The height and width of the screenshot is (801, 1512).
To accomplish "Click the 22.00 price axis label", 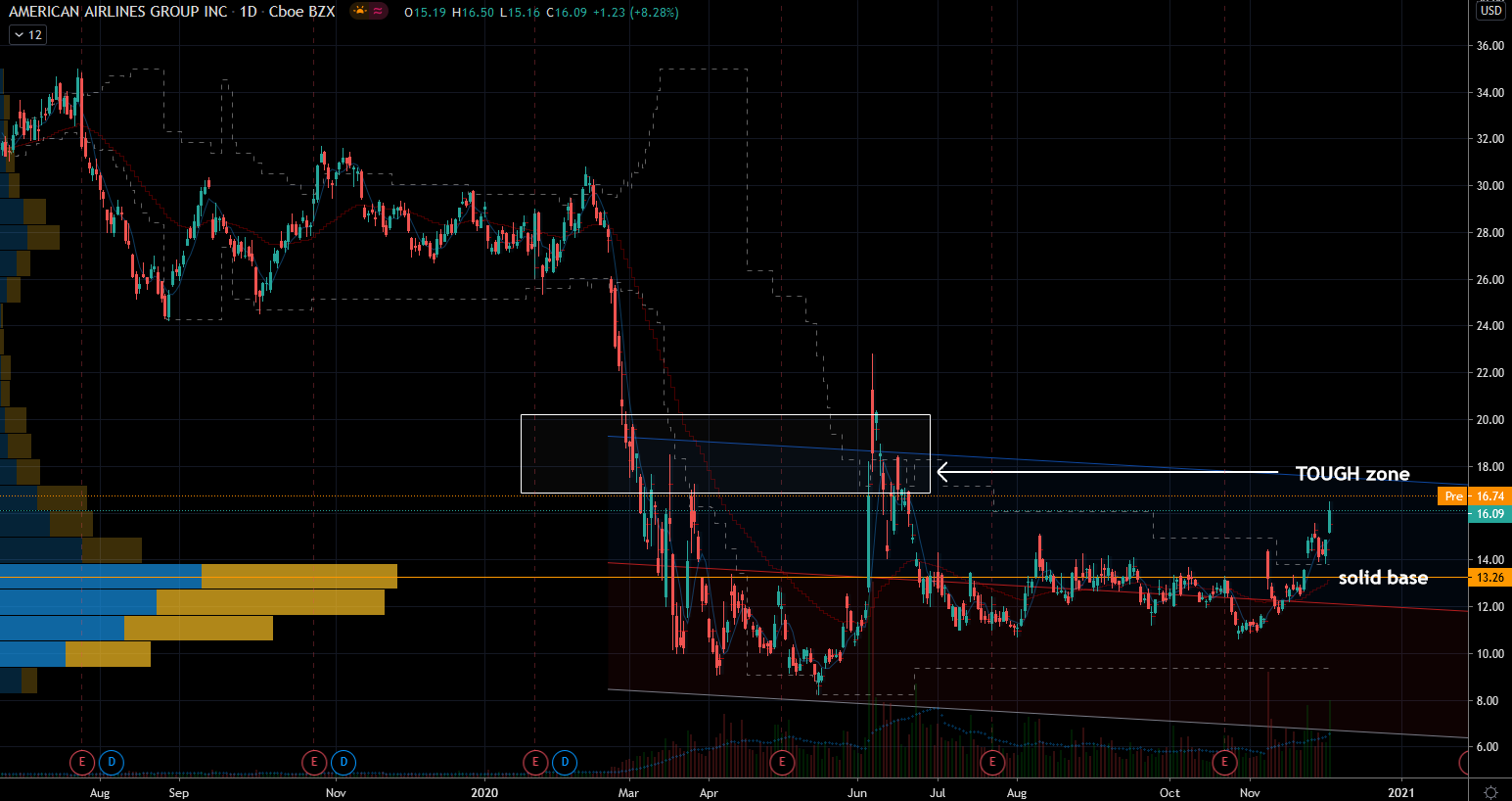I will pyautogui.click(x=1489, y=373).
